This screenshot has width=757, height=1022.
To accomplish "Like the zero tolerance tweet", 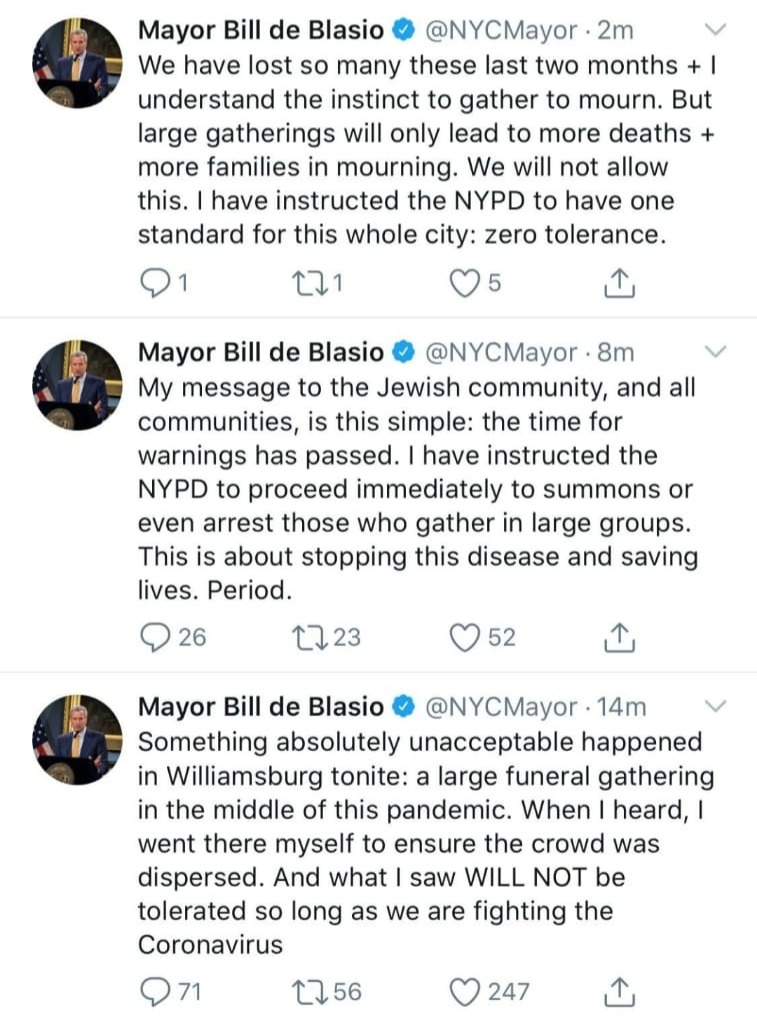I will (x=464, y=285).
